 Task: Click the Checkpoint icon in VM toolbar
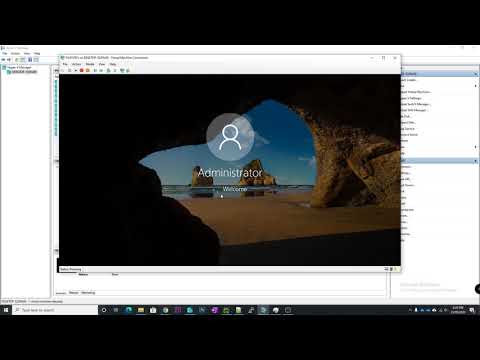(x=108, y=70)
